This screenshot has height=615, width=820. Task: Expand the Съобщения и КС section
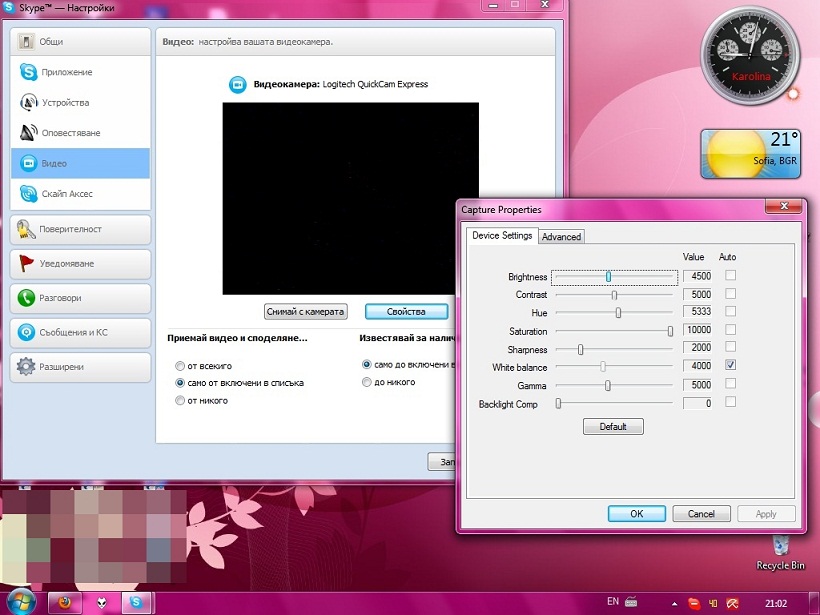(80, 333)
